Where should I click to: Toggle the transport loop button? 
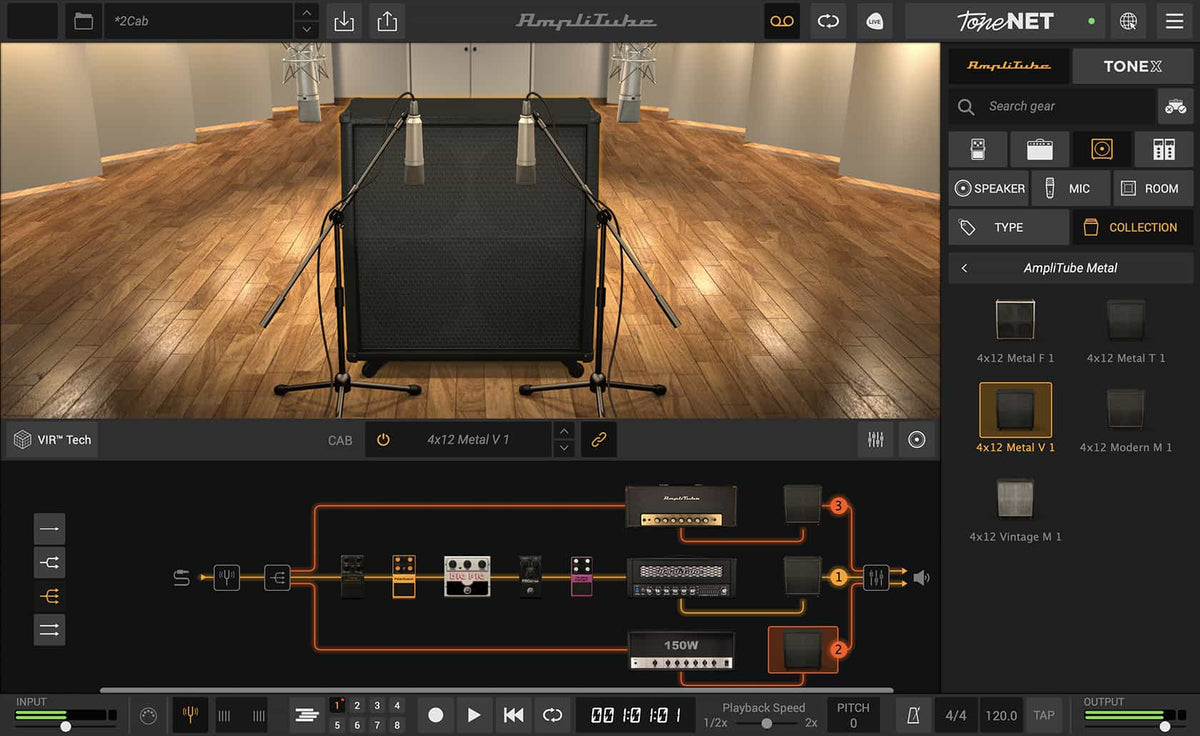coord(552,715)
